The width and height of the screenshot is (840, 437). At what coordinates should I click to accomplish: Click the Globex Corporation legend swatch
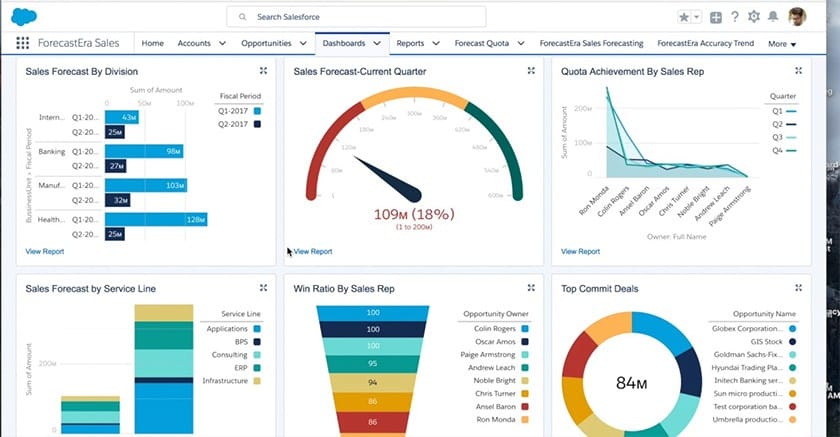[x=792, y=329]
